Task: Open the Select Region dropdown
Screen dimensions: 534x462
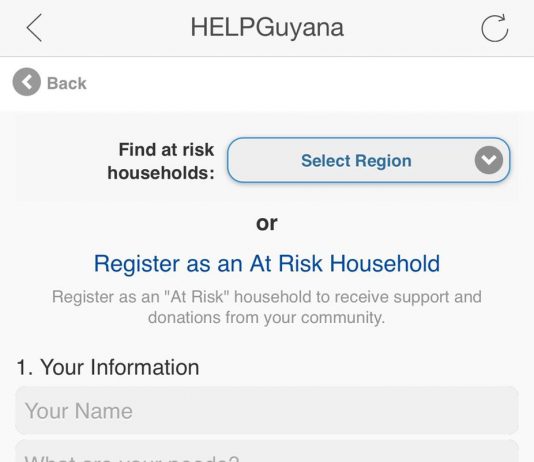Action: (x=369, y=160)
